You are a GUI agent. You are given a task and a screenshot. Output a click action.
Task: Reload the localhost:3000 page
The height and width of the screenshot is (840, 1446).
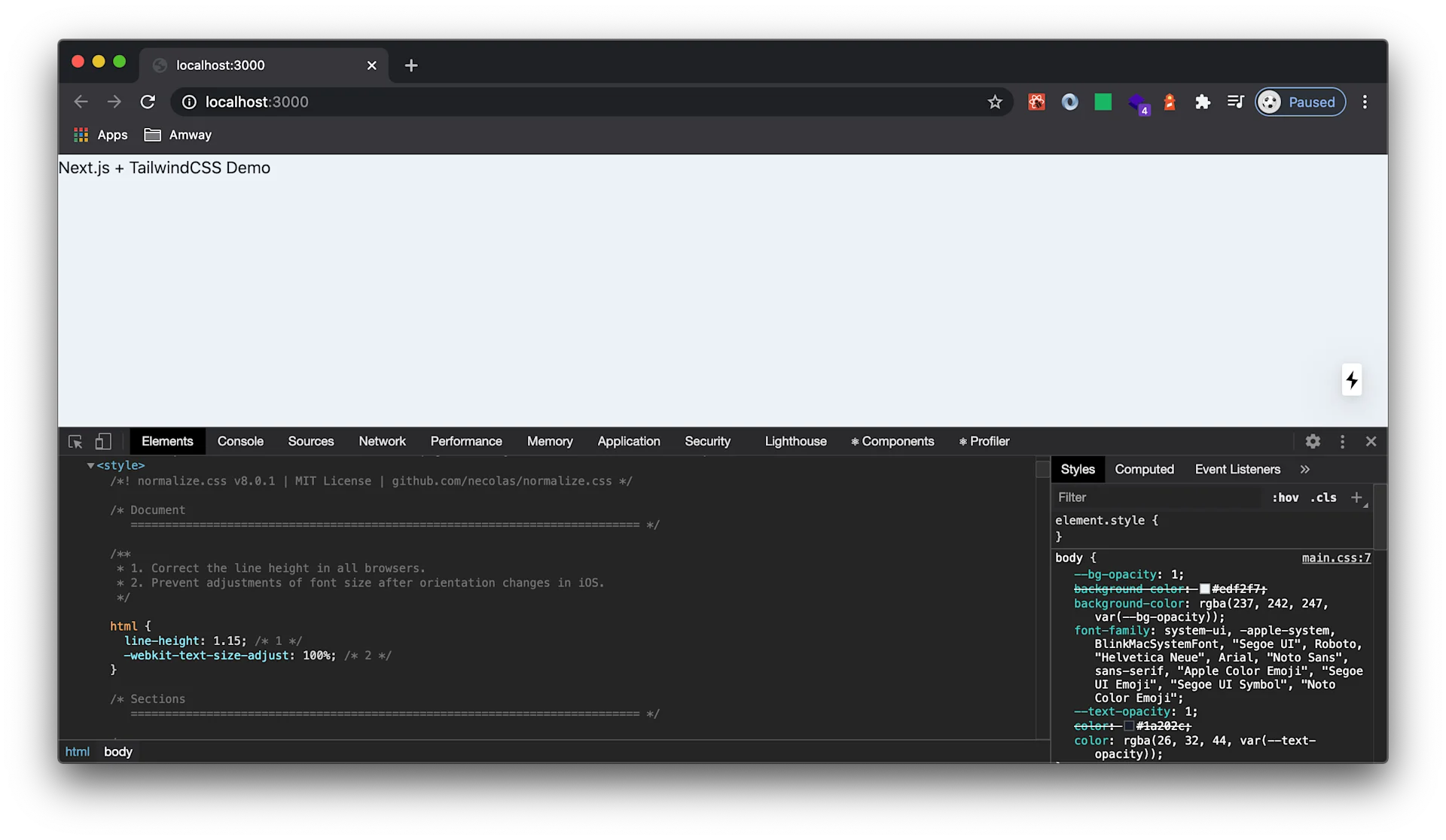point(148,102)
